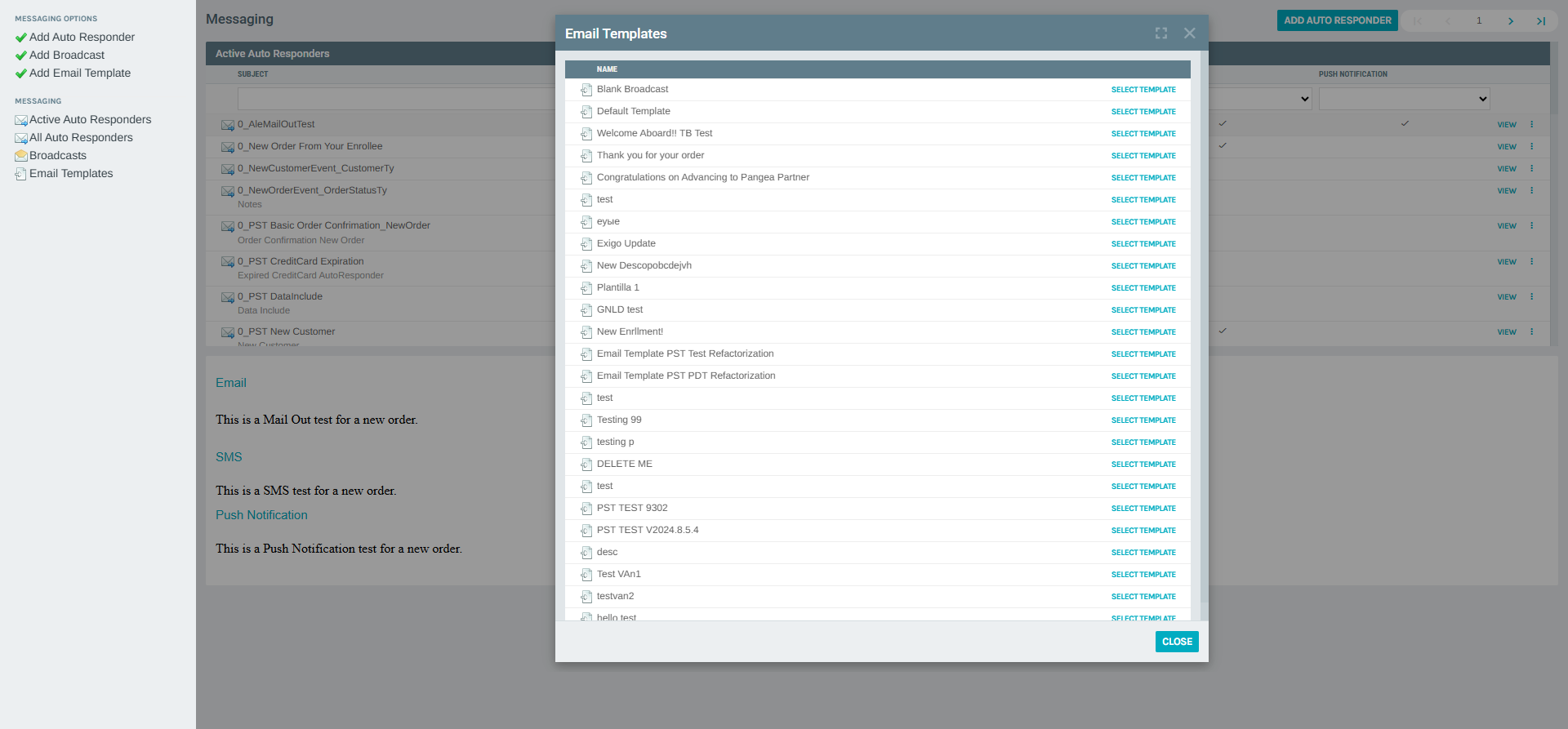Click the SMS preview heading

click(x=229, y=457)
